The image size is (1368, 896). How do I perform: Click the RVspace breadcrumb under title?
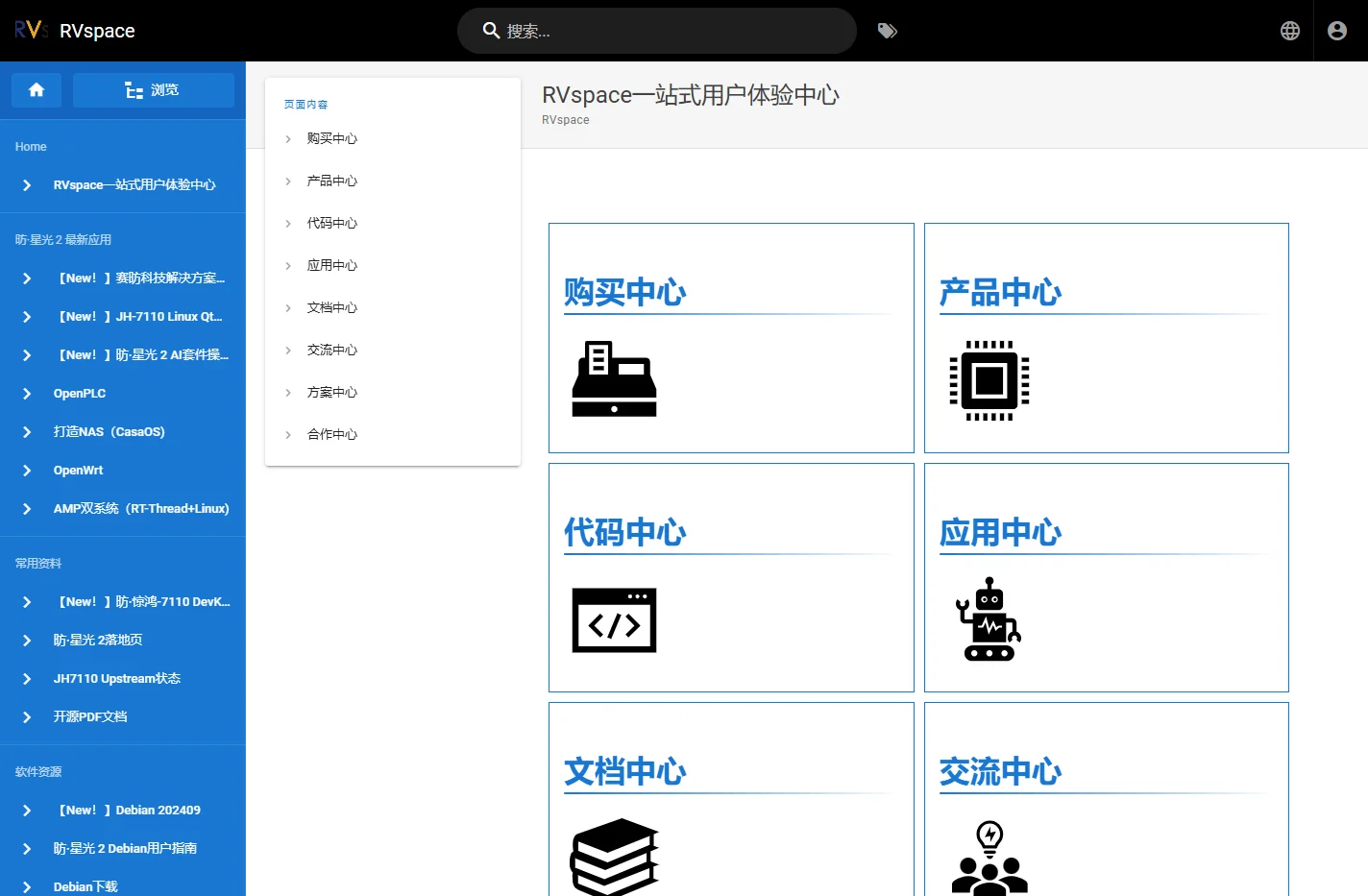566,120
